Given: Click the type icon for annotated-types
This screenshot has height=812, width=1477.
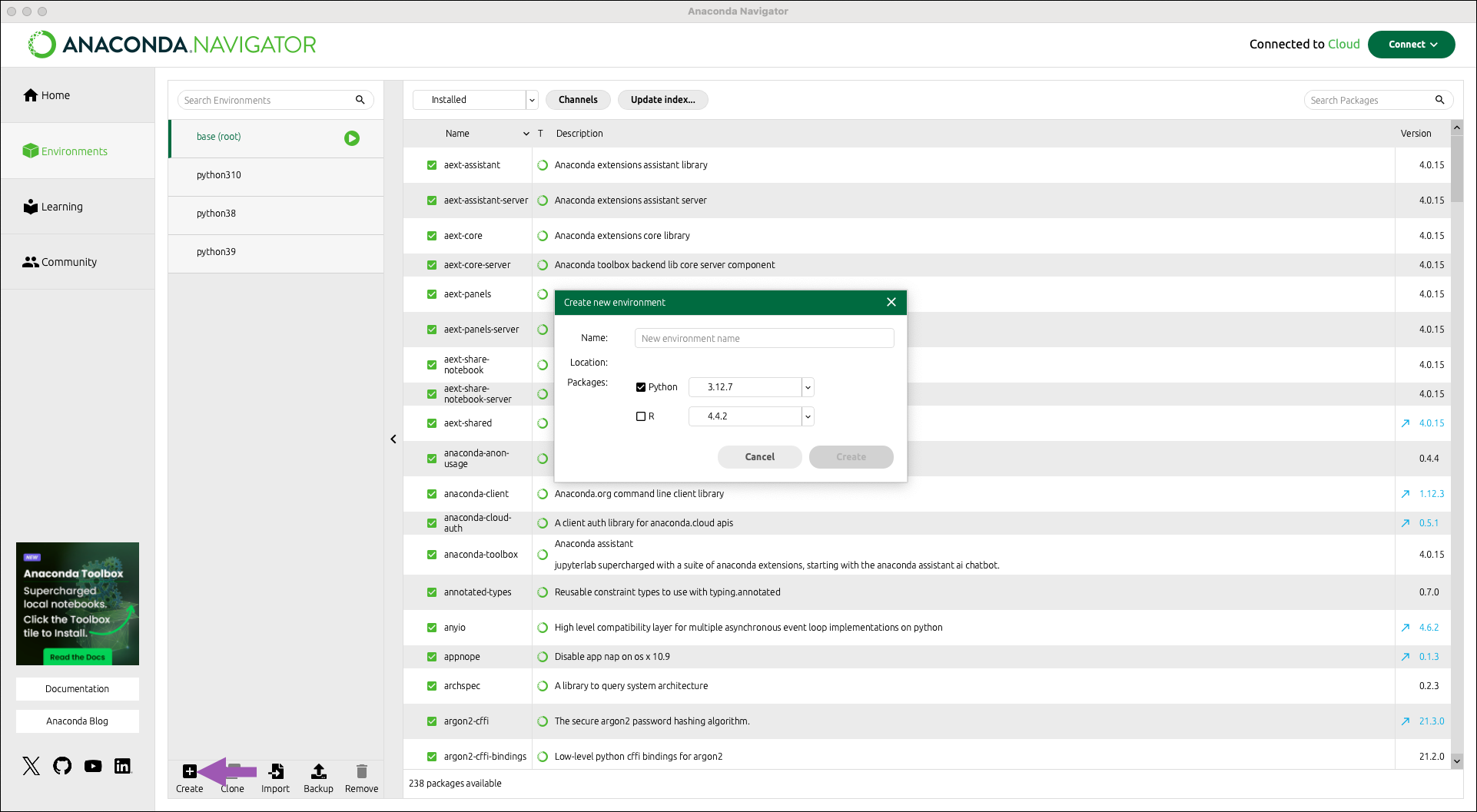Looking at the screenshot, I should click(x=543, y=592).
